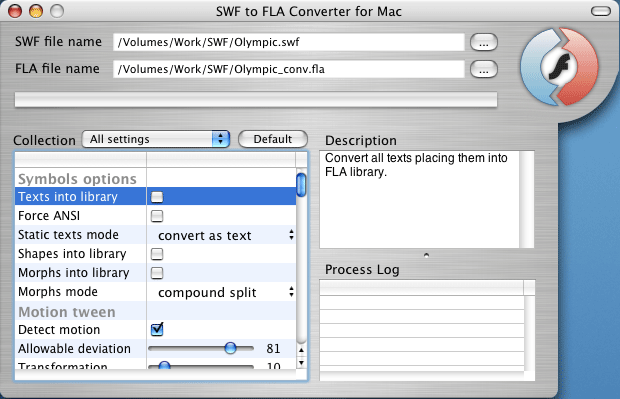Click the Allowable deviation slider knob

[230, 348]
